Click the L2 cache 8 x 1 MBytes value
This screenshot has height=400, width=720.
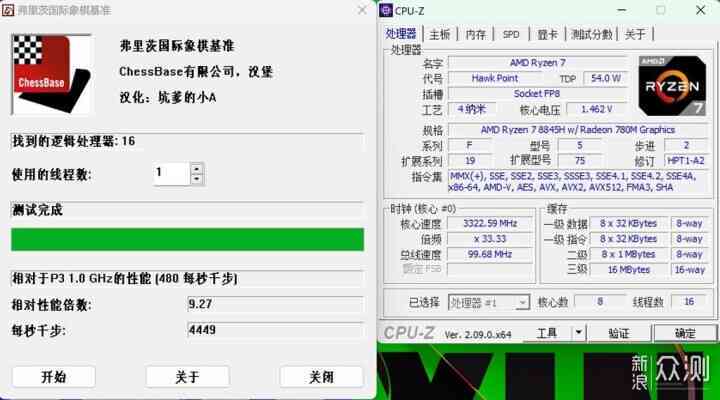pos(628,254)
